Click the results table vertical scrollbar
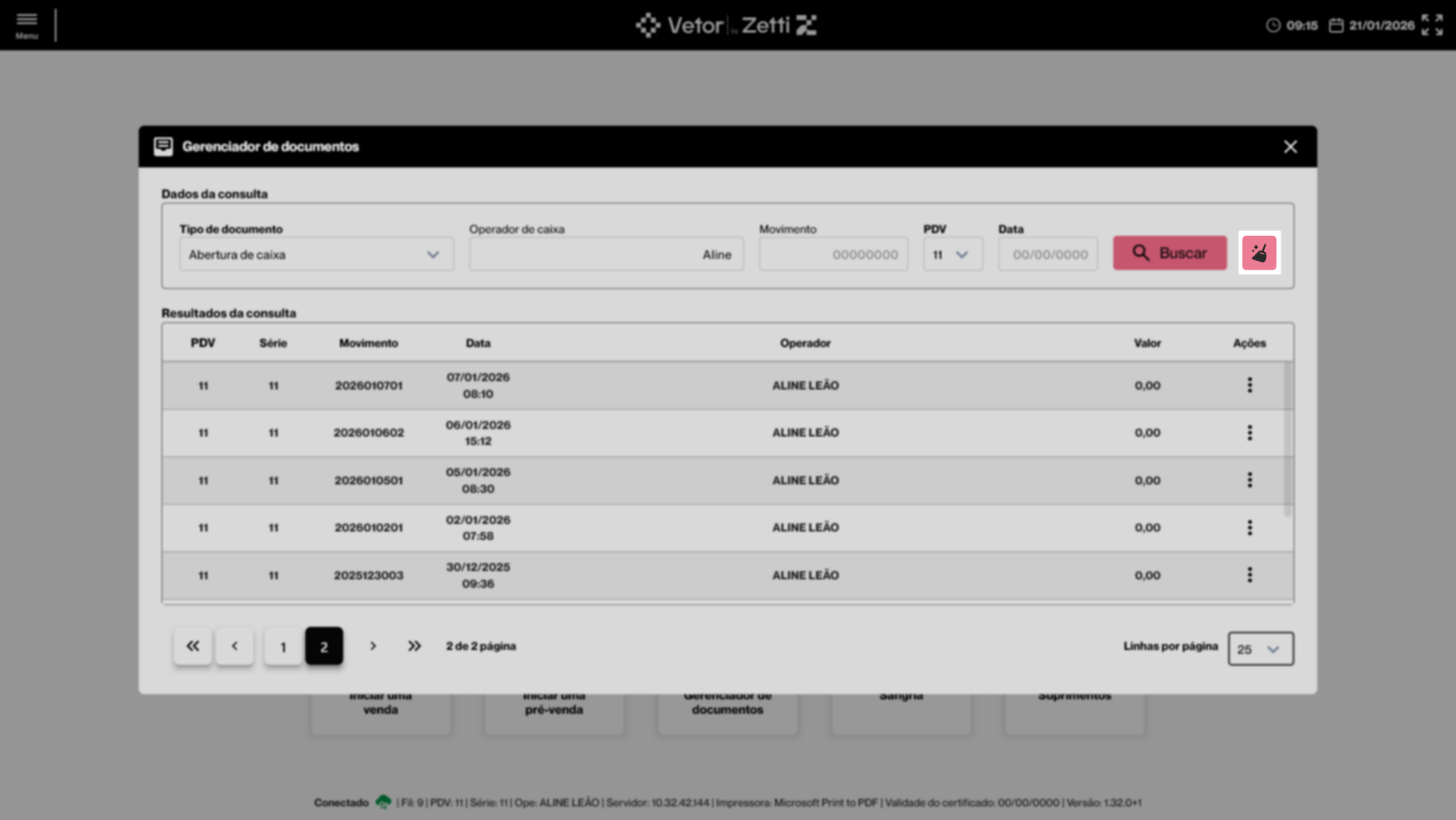The width and height of the screenshot is (1456, 820). pos(1287,440)
